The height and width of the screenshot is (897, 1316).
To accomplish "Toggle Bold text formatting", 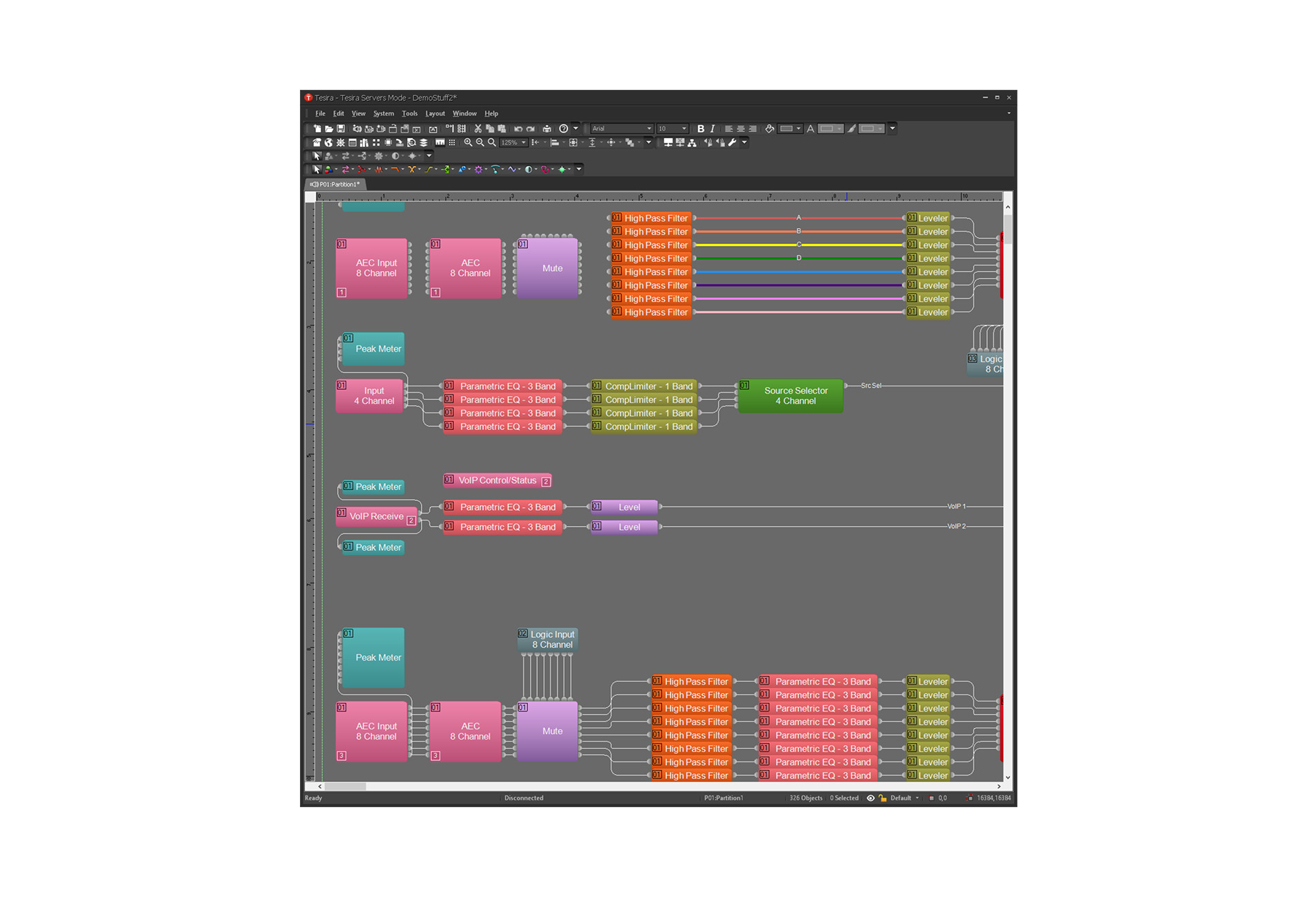I will [701, 129].
